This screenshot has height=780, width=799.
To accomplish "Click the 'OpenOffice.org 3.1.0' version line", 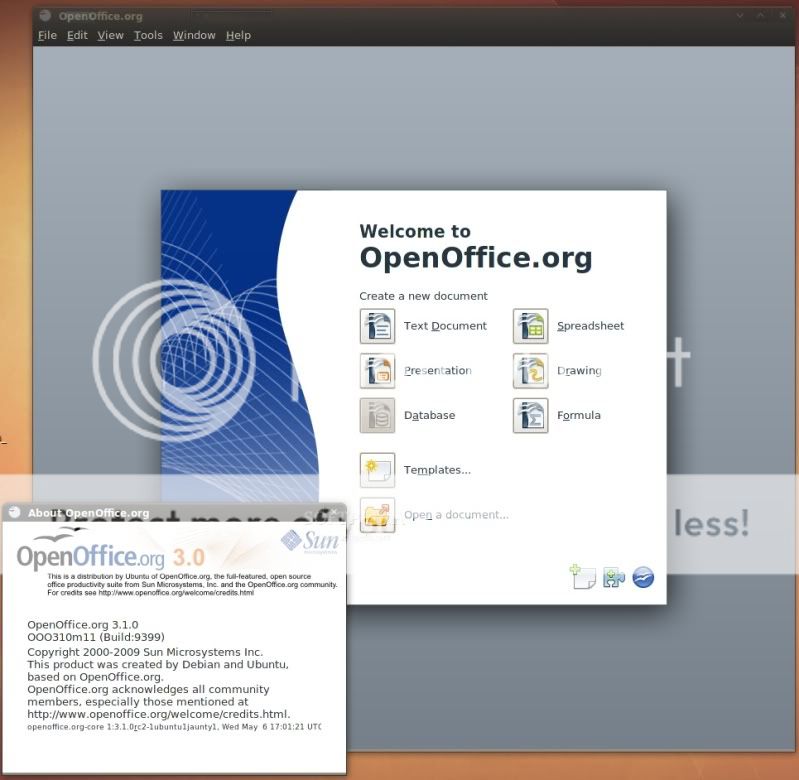I will [x=83, y=625].
